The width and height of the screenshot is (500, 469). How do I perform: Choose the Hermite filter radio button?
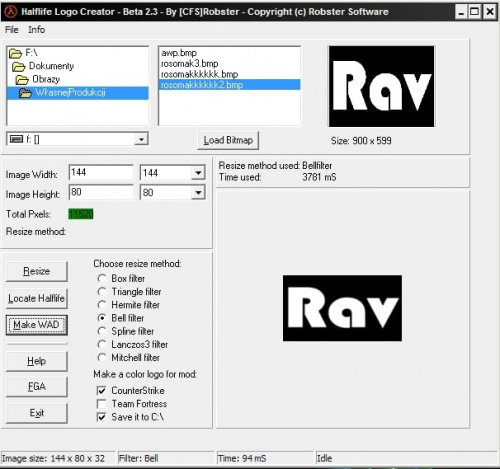point(102,305)
